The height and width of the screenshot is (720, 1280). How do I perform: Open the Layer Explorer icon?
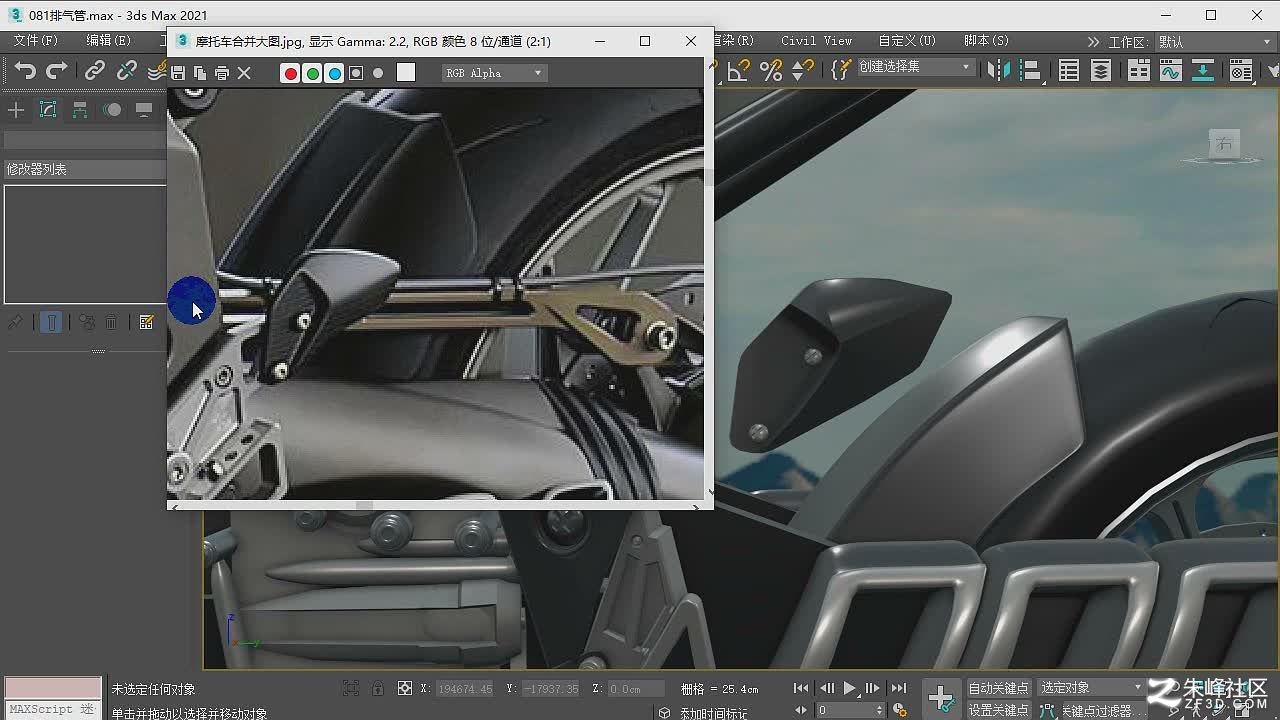coord(1101,70)
